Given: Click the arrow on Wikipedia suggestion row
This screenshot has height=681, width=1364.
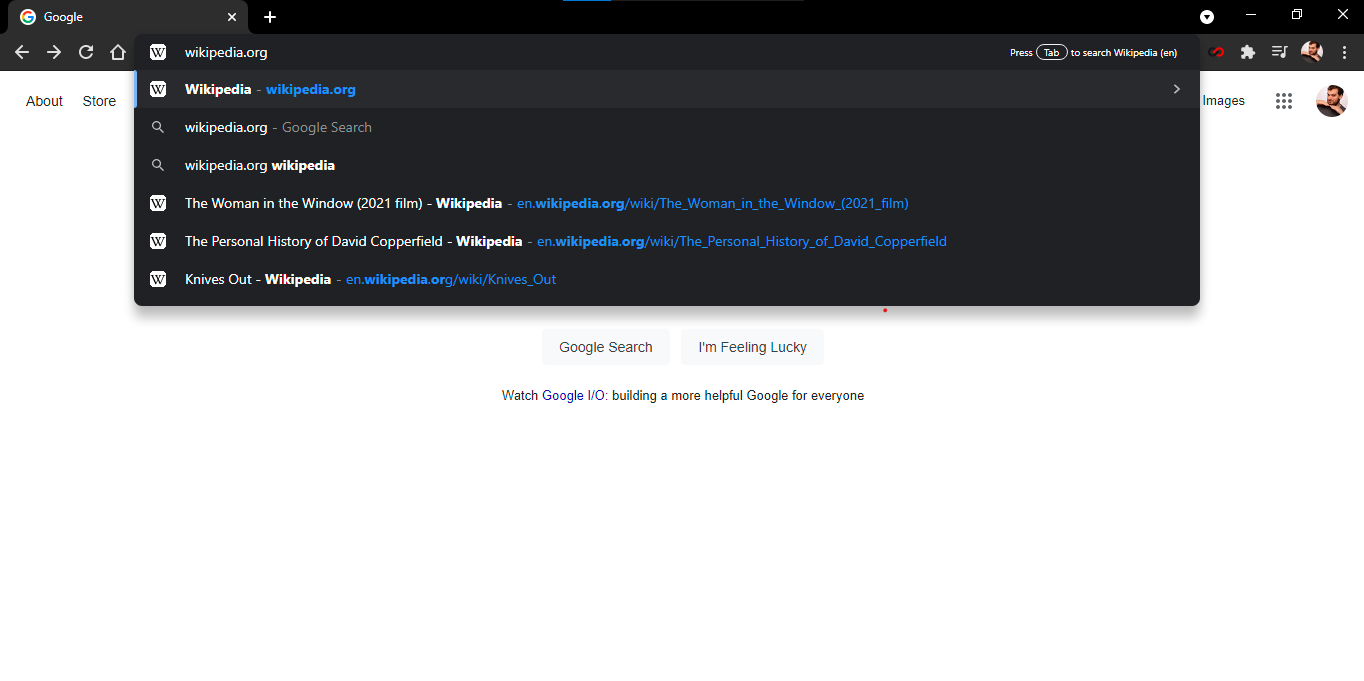Looking at the screenshot, I should [1177, 89].
